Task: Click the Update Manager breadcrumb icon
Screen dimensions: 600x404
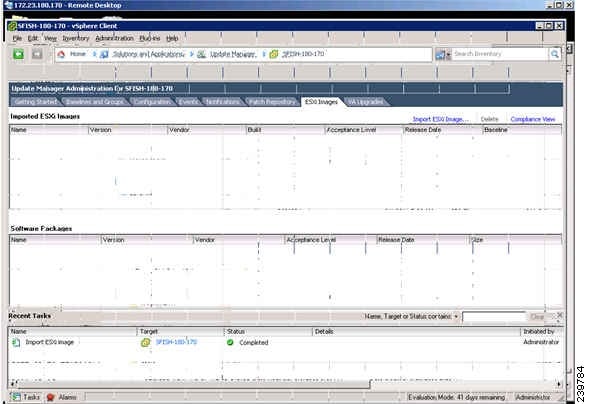Action: [202, 54]
